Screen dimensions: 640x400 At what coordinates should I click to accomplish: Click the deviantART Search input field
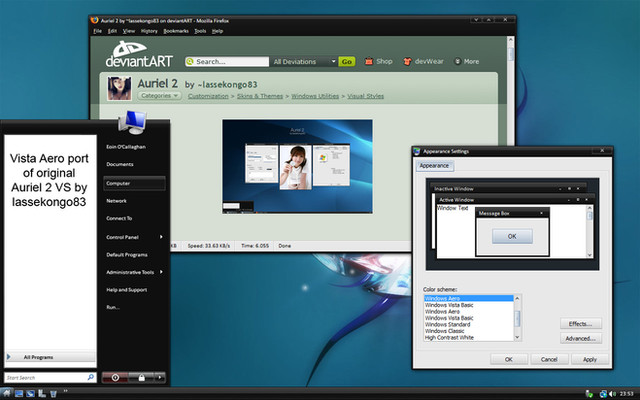tap(227, 62)
